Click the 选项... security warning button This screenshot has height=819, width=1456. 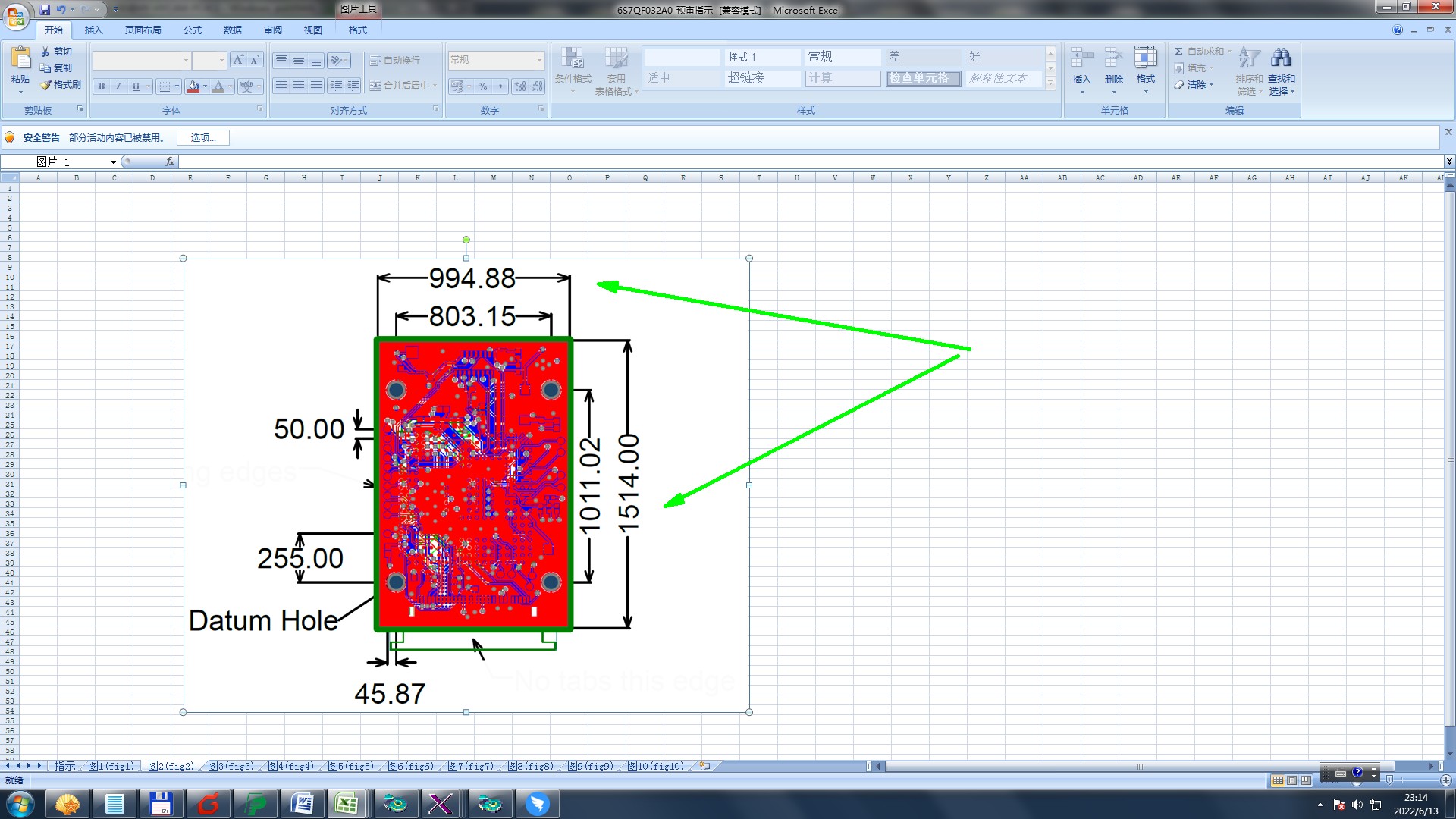[x=202, y=138]
